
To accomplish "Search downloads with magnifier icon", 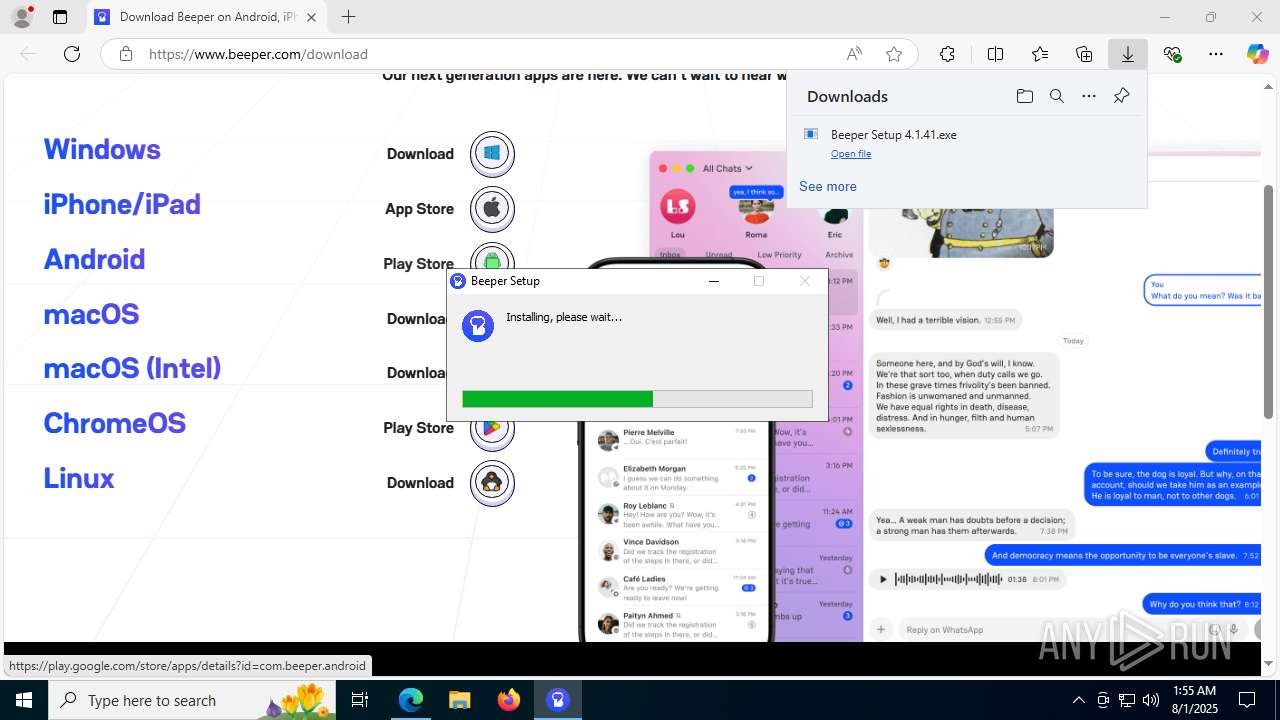I will [1056, 96].
